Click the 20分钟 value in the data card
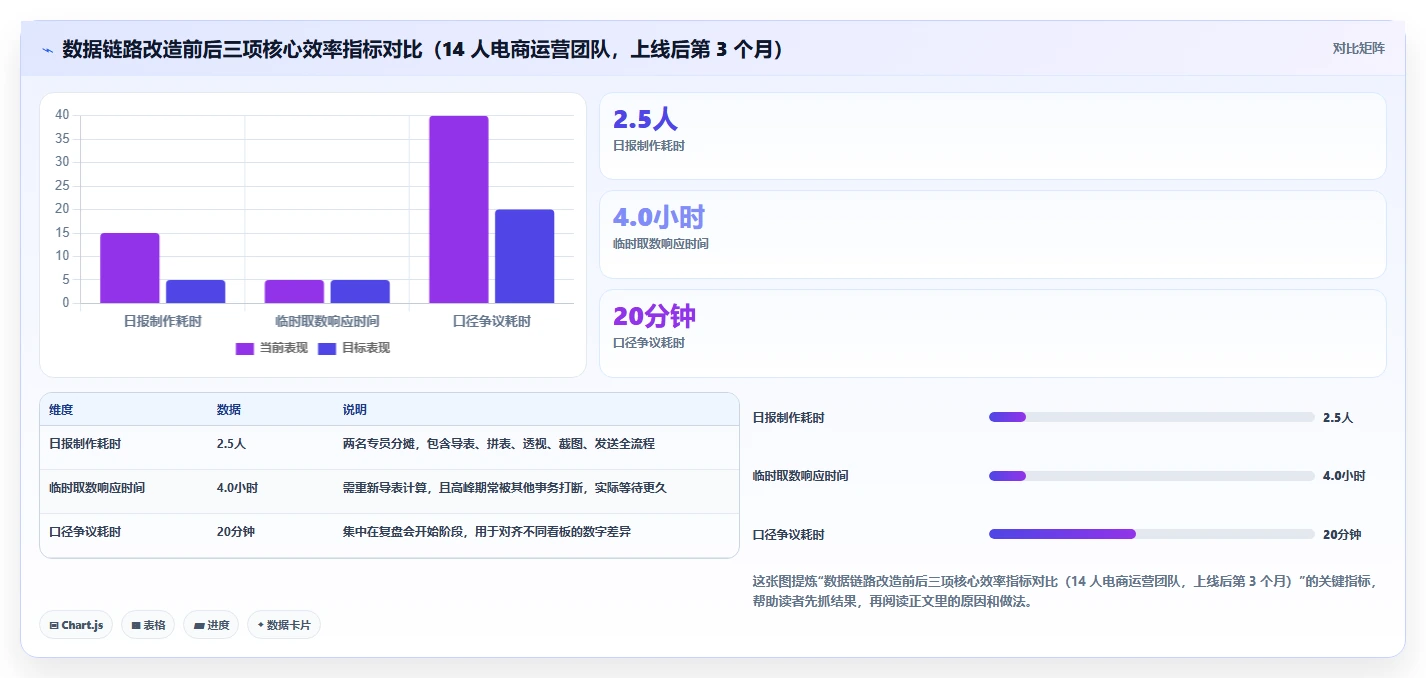1426x678 pixels. coord(654,316)
